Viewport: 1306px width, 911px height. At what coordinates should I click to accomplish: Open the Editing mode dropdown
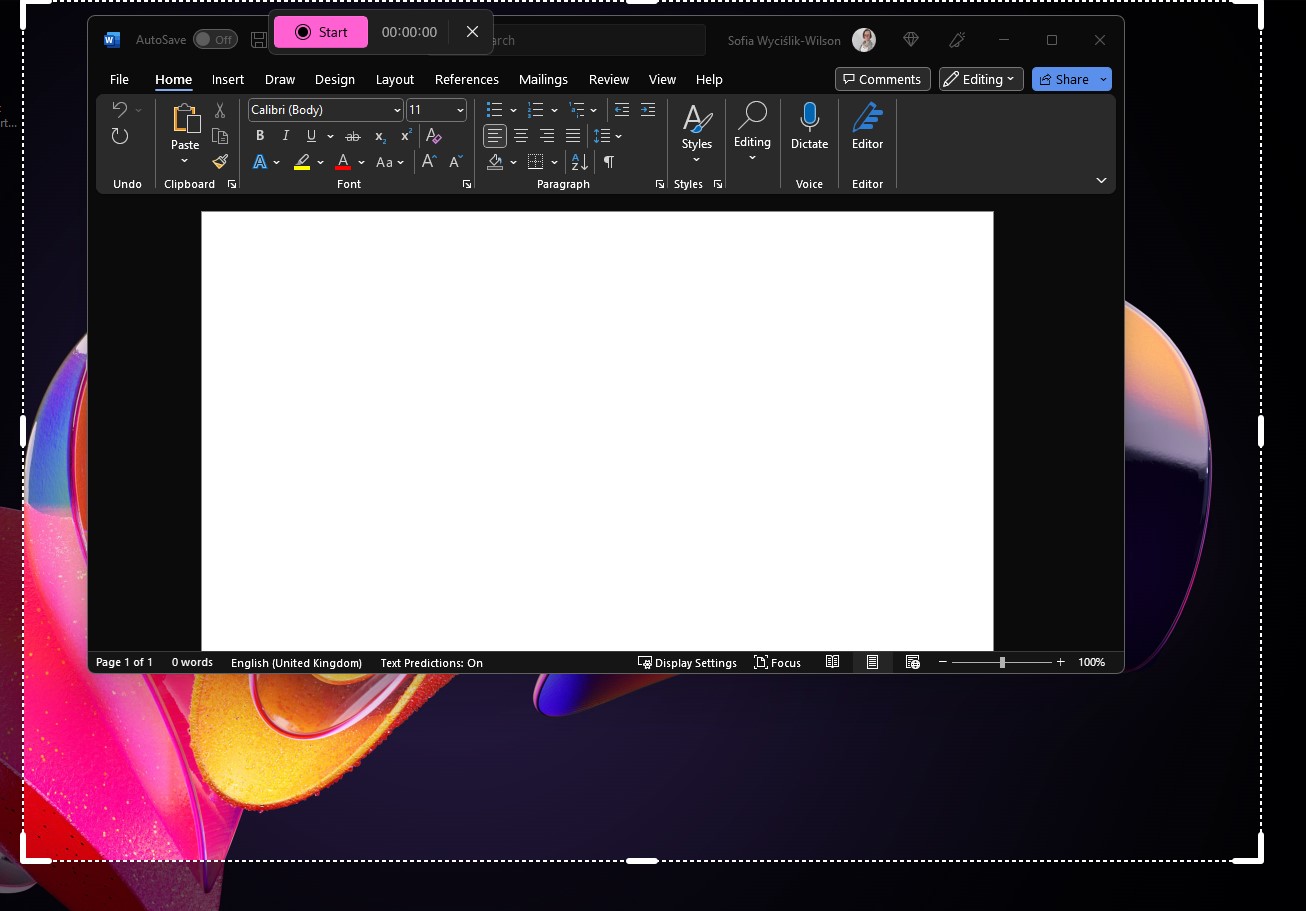point(980,79)
